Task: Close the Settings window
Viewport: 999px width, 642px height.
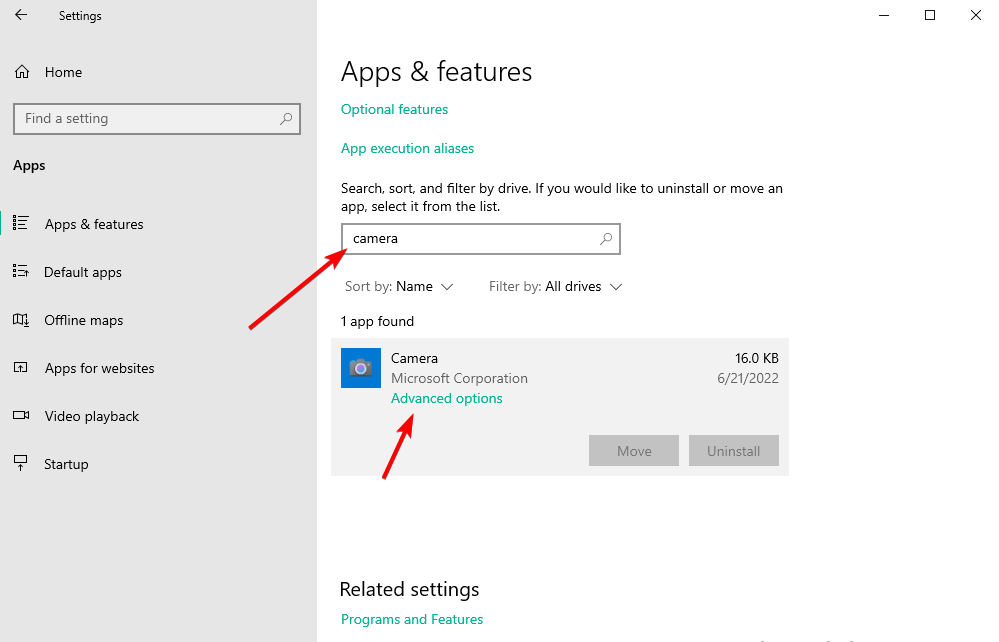Action: [x=975, y=15]
